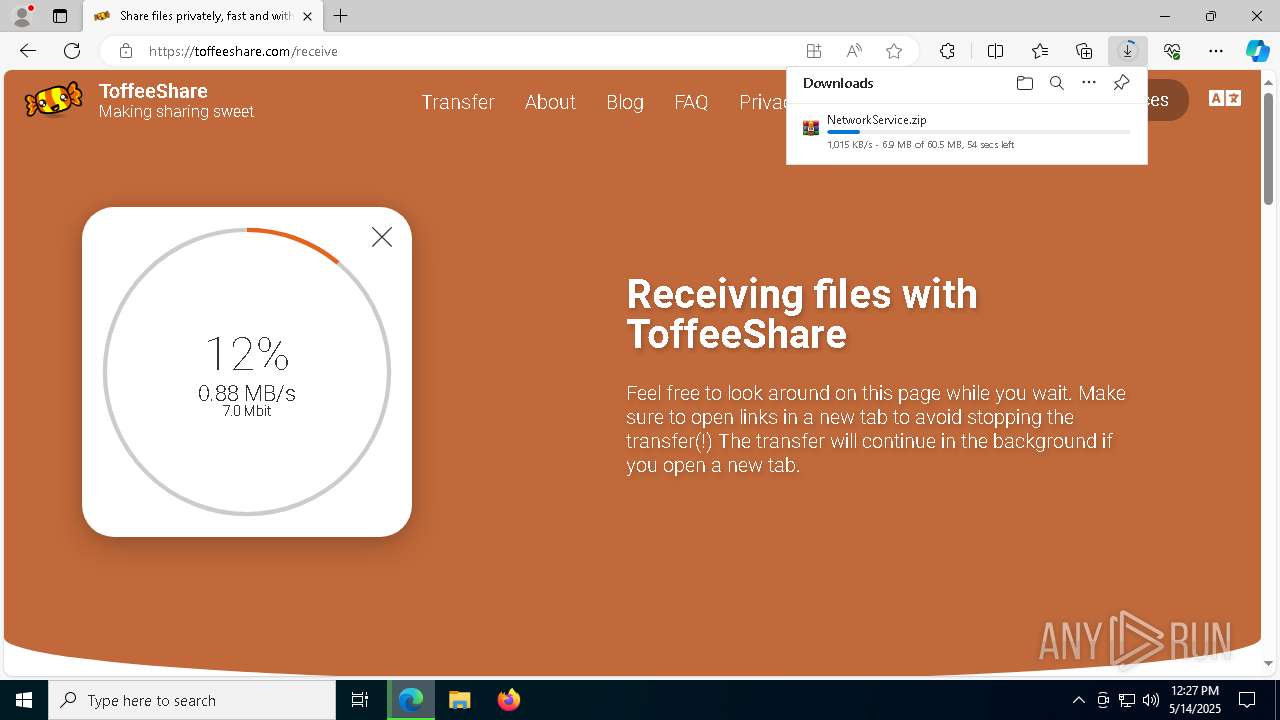Click the 0.88 MB/s speed text
1280x720 pixels.
[247, 393]
